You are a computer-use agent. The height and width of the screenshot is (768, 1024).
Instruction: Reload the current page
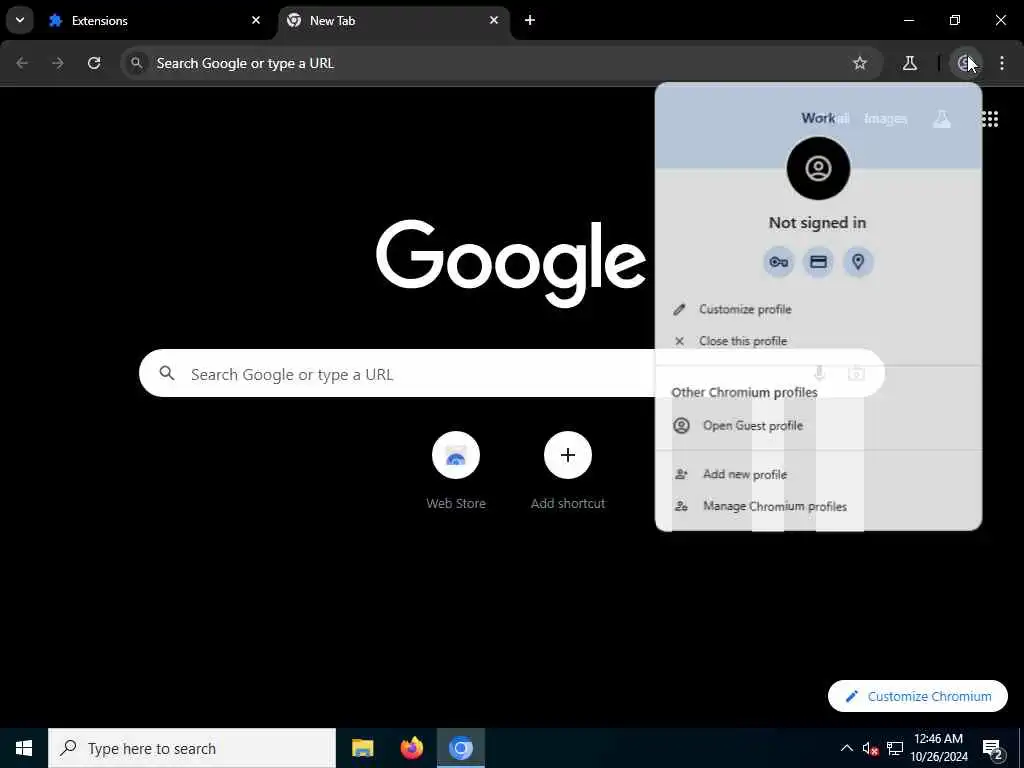[x=94, y=63]
